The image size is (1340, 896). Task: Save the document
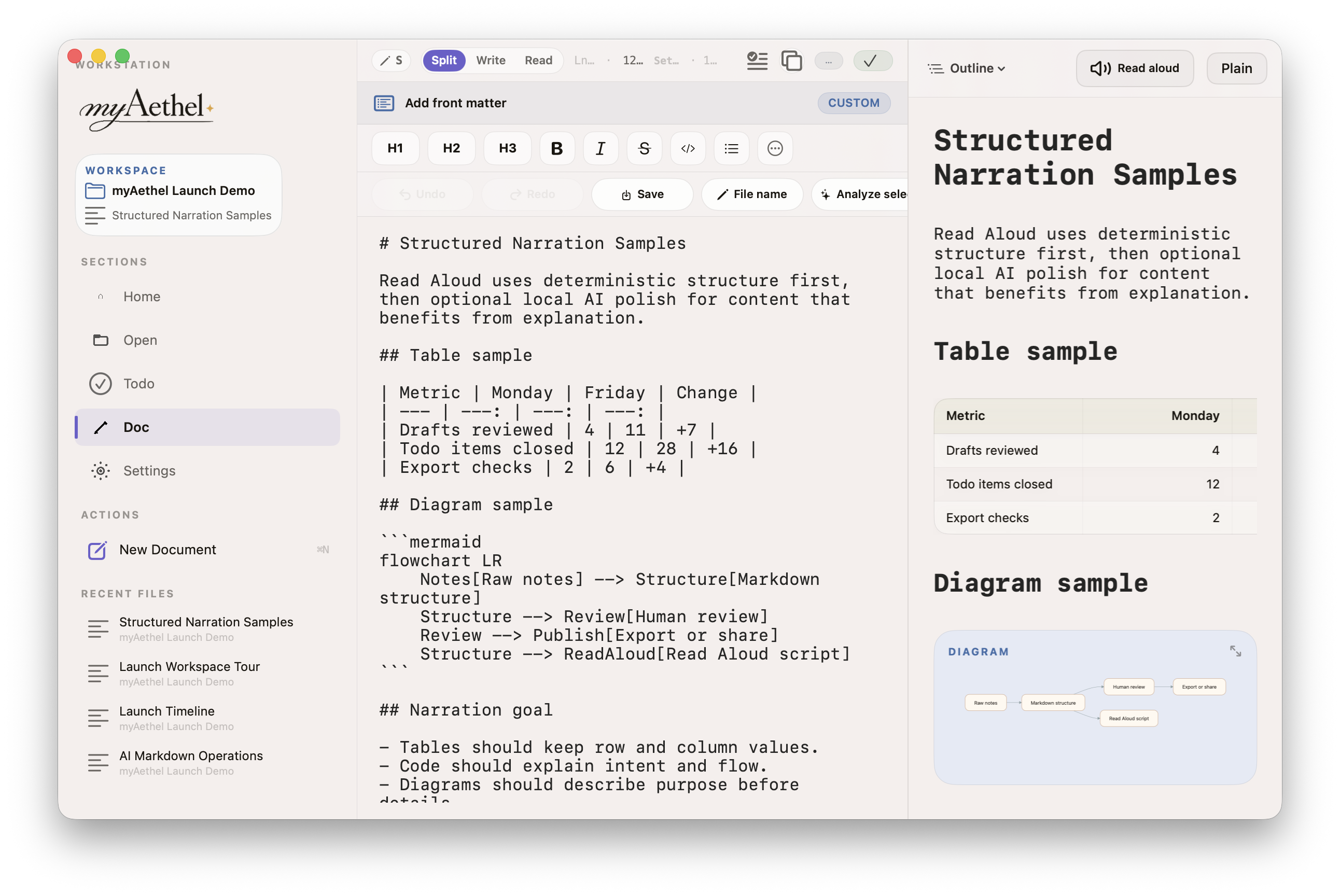coord(641,194)
